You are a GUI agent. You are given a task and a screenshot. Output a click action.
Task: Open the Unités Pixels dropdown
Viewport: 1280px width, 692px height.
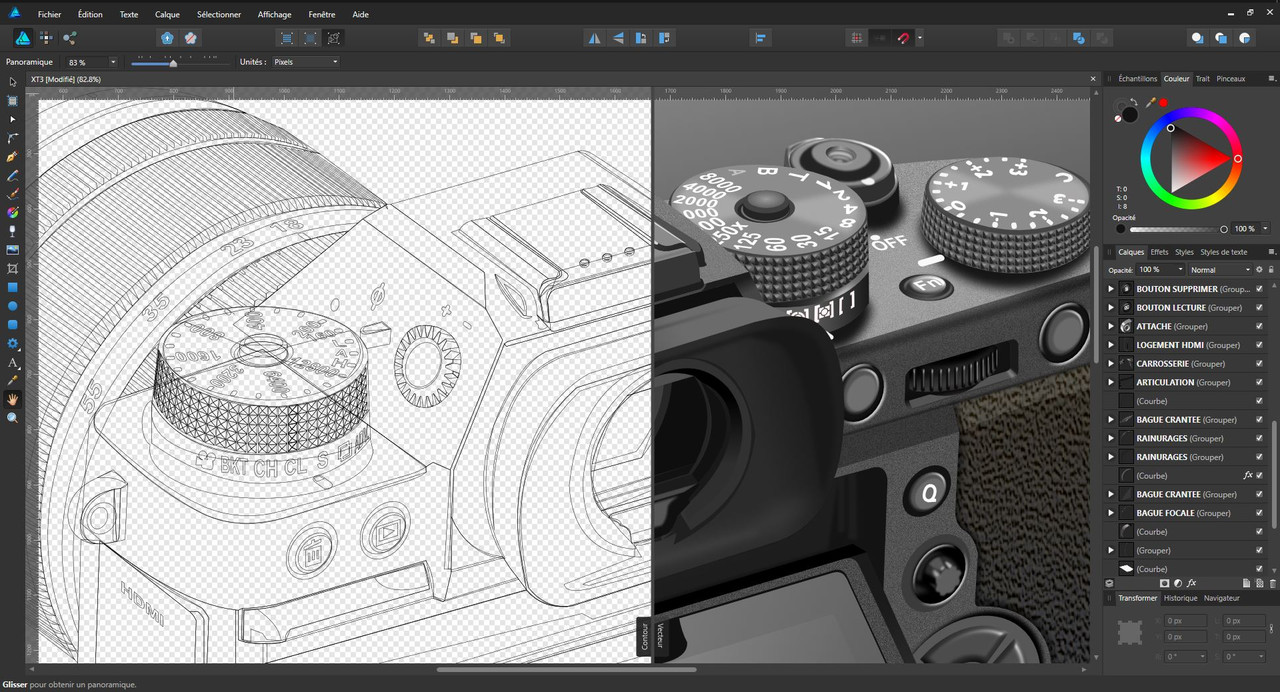click(305, 62)
